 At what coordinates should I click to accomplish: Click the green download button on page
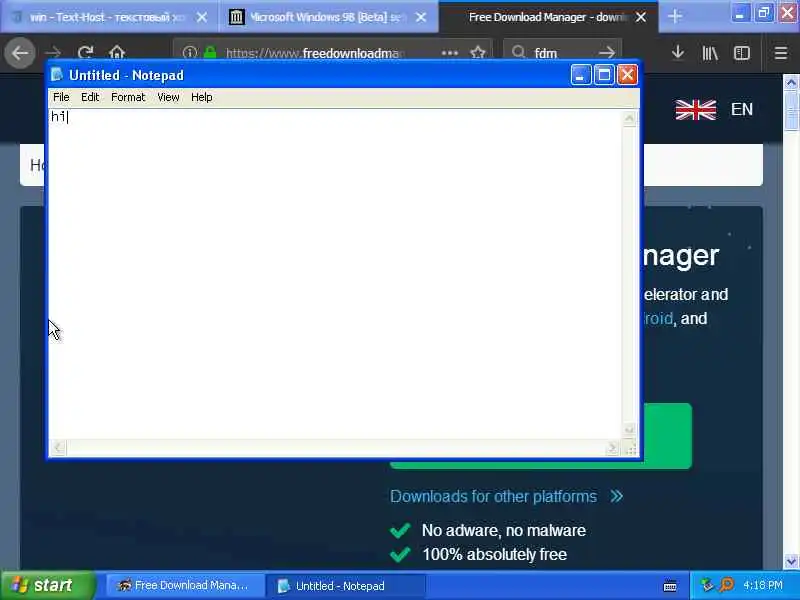coord(666,436)
